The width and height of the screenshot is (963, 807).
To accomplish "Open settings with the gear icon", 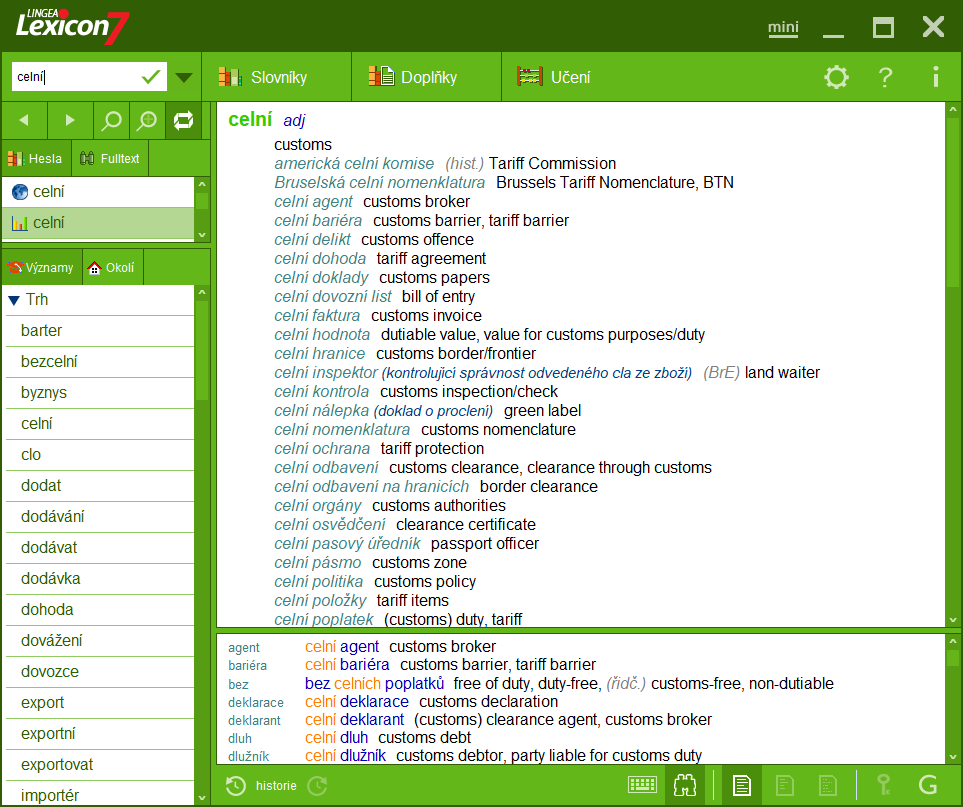I will pyautogui.click(x=836, y=76).
